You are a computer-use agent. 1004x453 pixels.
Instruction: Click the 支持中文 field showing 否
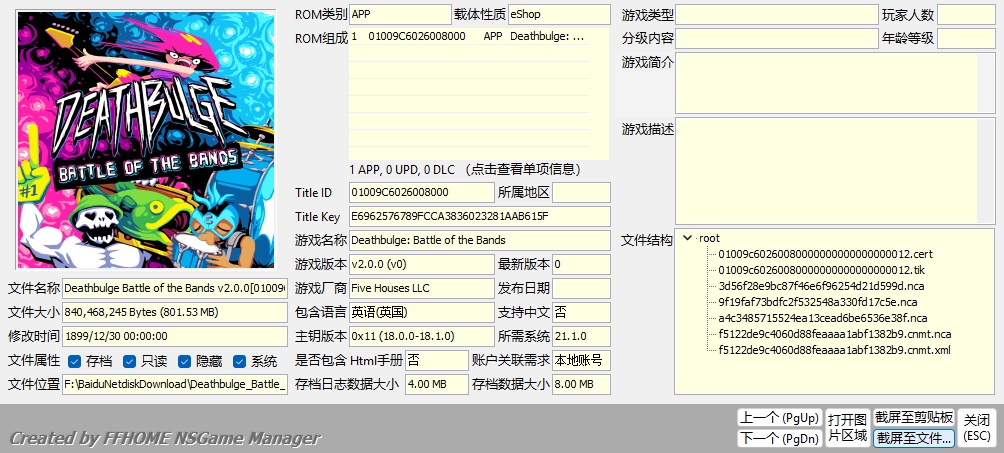tap(581, 312)
